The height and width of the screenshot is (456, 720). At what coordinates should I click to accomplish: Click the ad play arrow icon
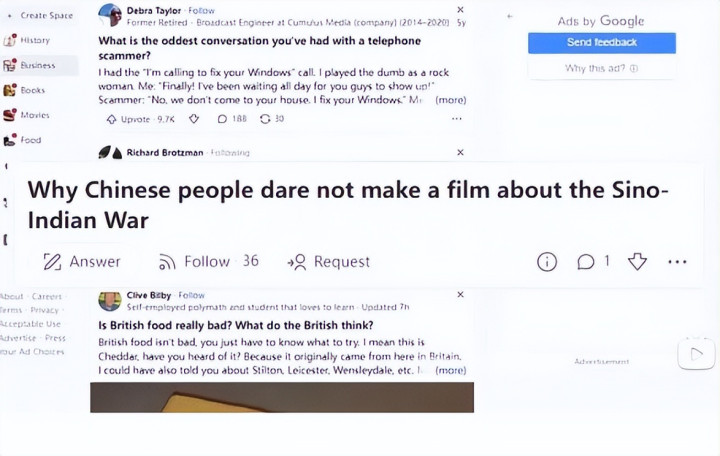click(697, 354)
